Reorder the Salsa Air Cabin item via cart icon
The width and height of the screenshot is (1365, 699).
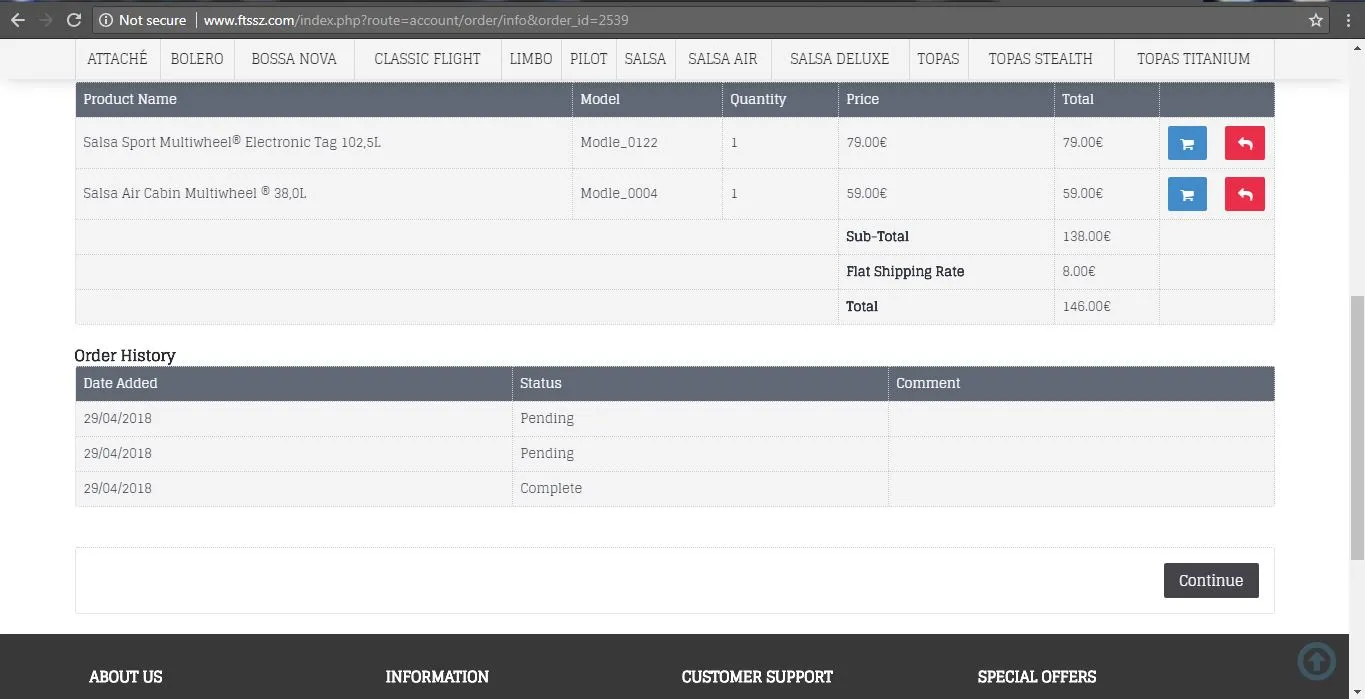(1187, 194)
